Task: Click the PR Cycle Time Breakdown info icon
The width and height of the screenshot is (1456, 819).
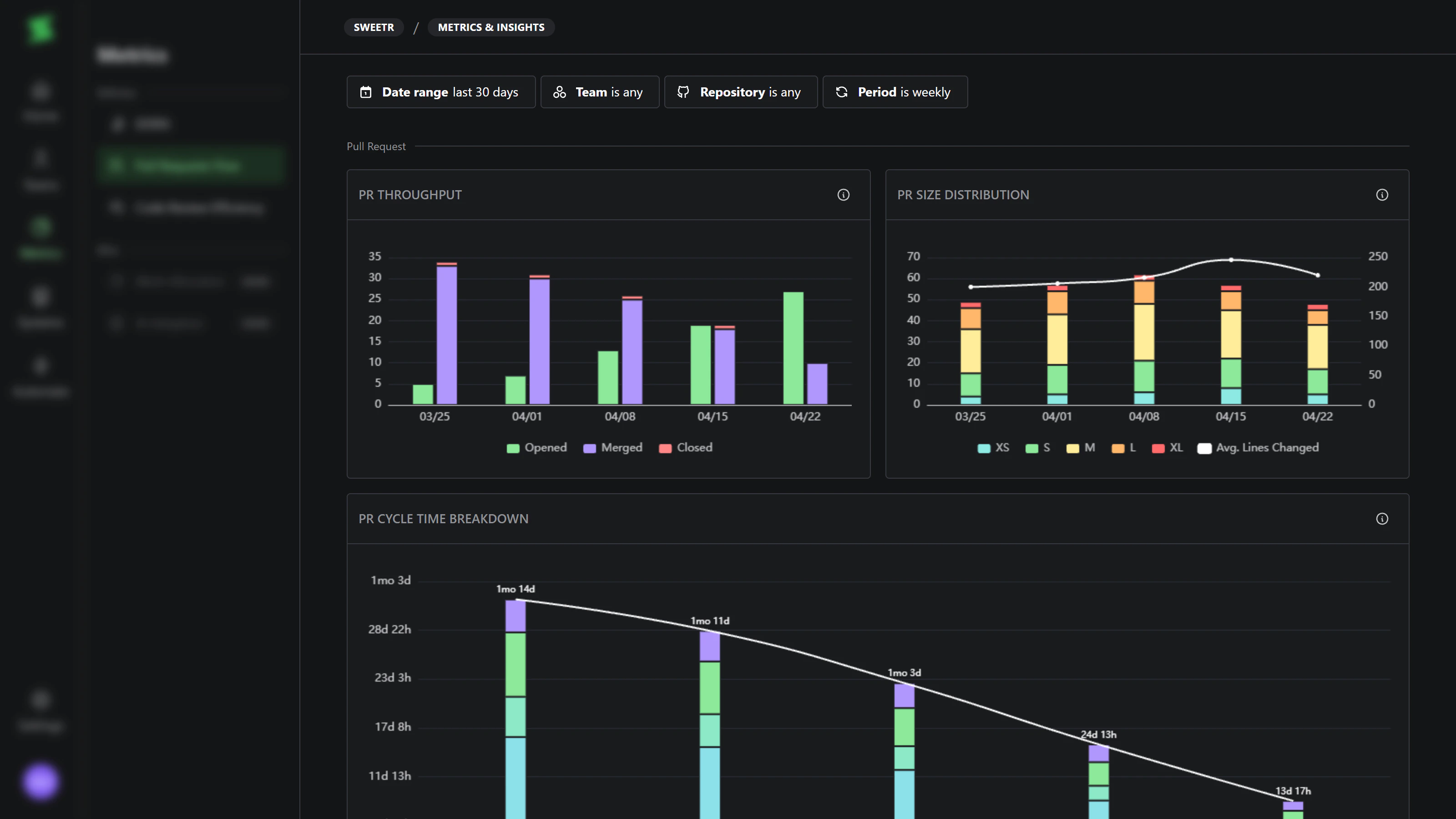Action: (1382, 519)
